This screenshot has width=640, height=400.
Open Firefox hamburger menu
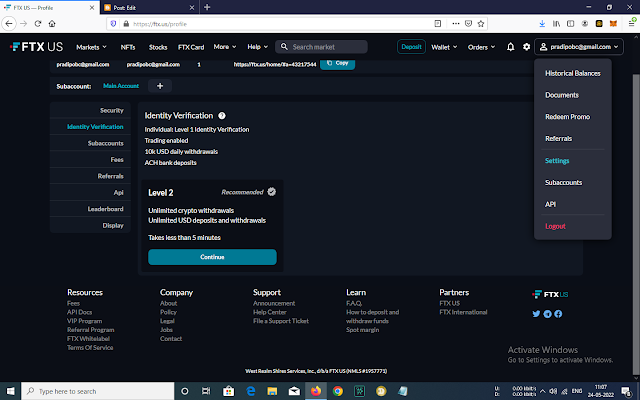(631, 24)
